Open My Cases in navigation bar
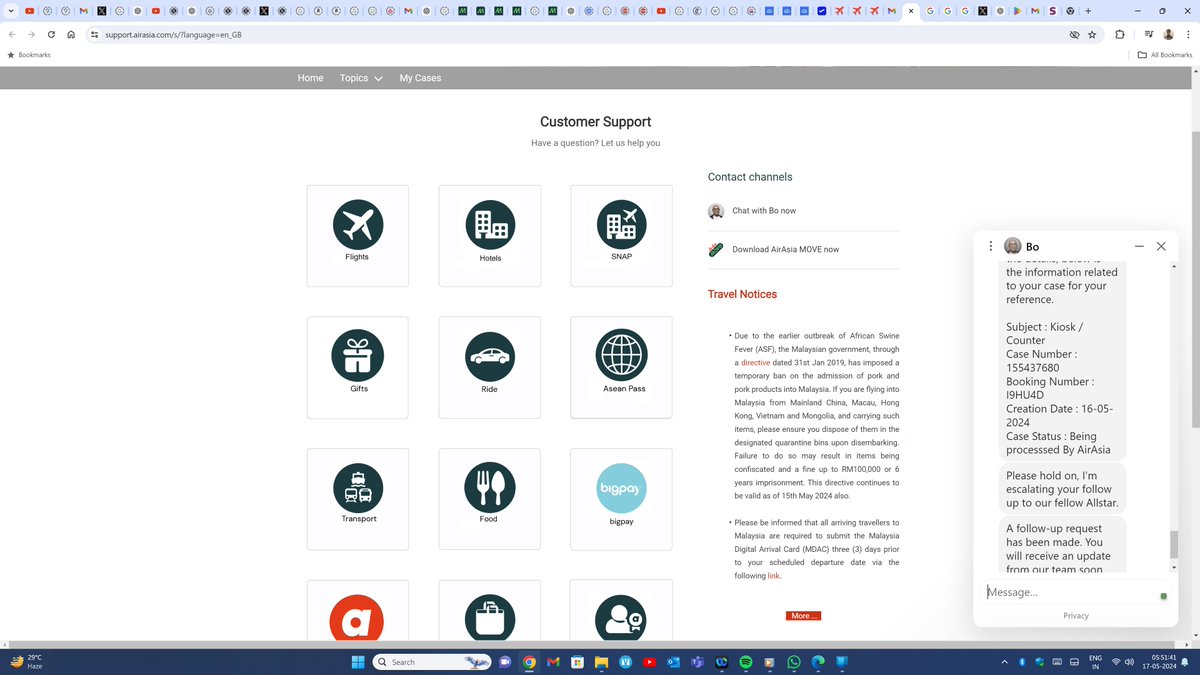This screenshot has width=1200, height=675. click(x=420, y=78)
